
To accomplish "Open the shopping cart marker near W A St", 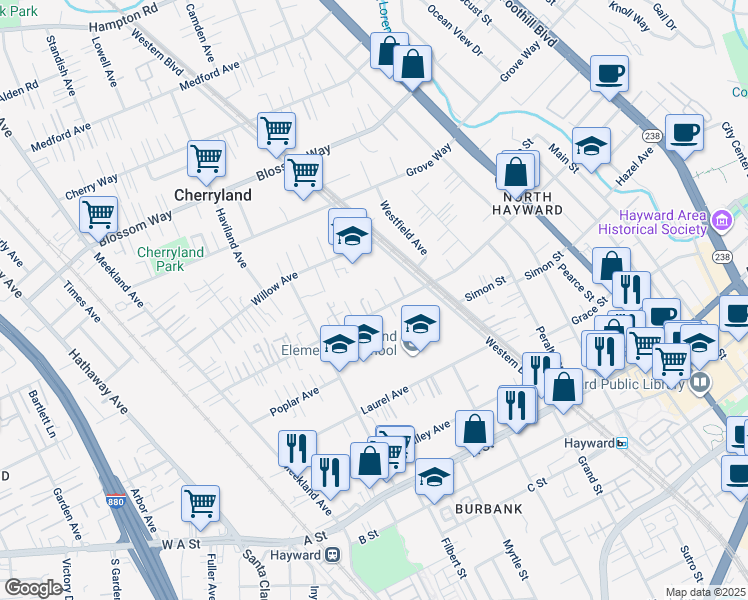I will pyautogui.click(x=201, y=504).
